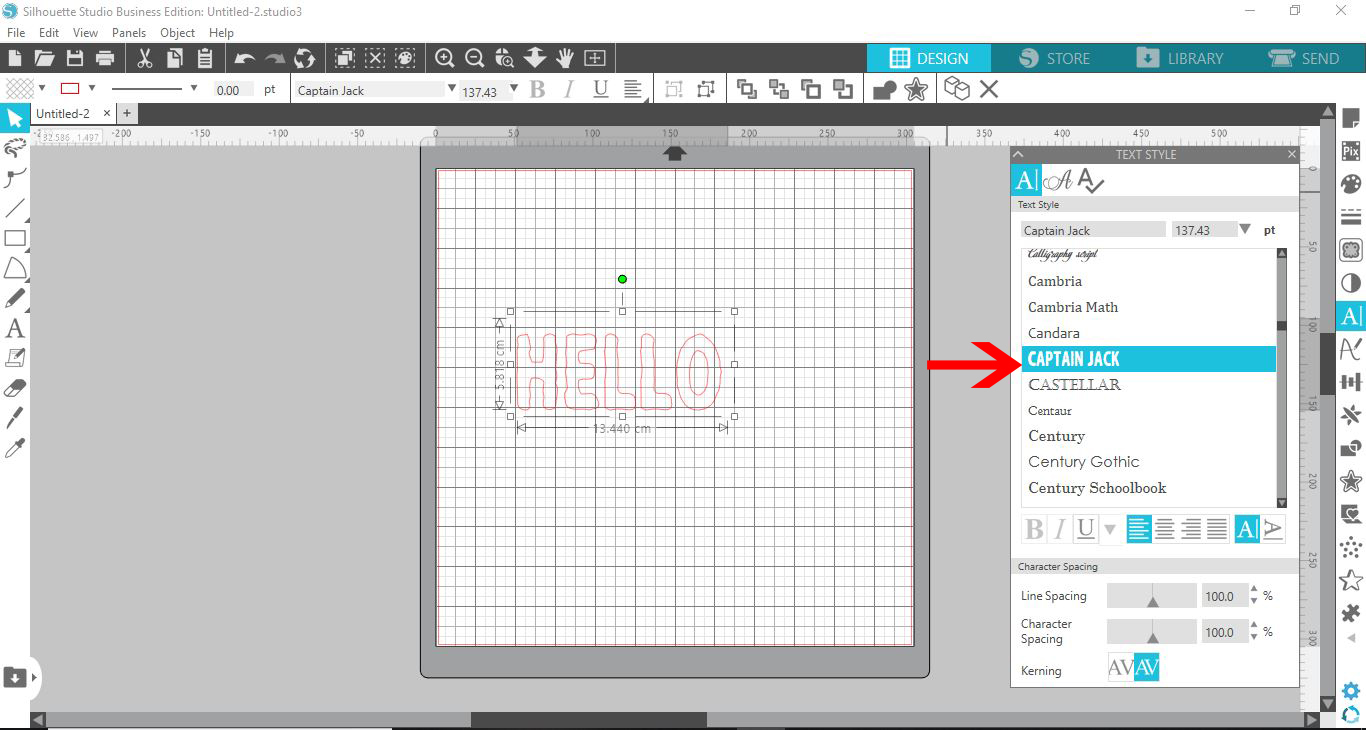Open the font size dropdown in the Text Style panel
This screenshot has width=1366, height=730.
[x=1245, y=229]
